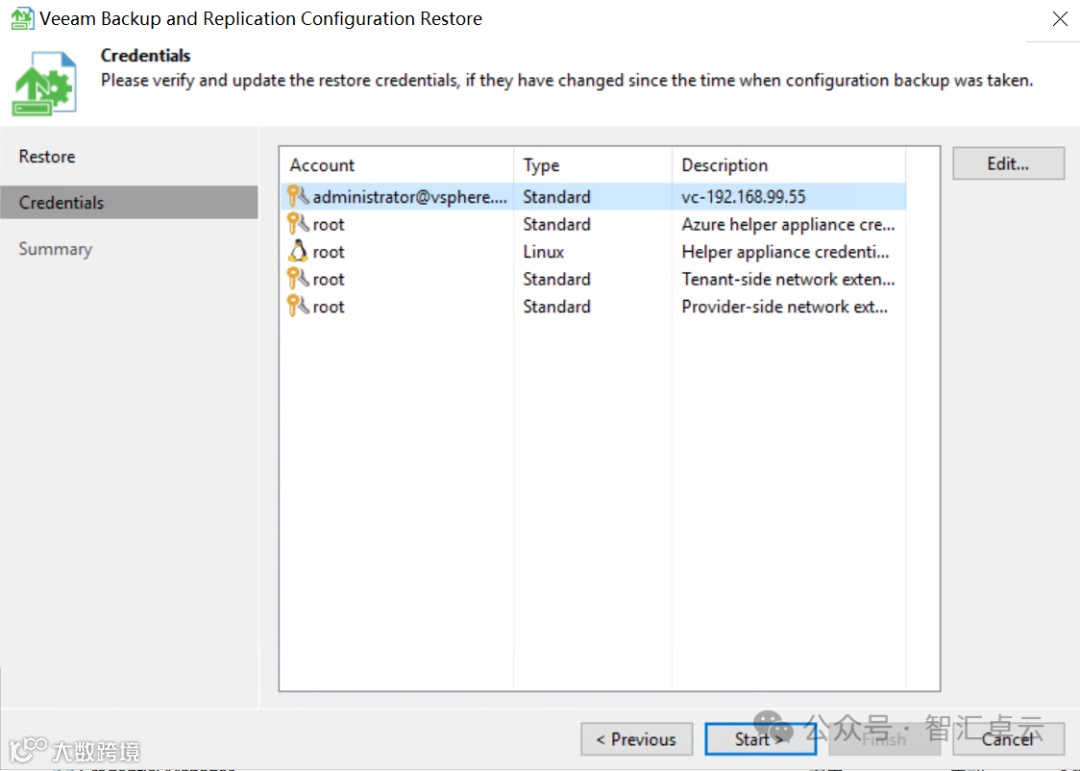Click the Edit... button
Image resolution: width=1080 pixels, height=771 pixels.
point(1008,163)
